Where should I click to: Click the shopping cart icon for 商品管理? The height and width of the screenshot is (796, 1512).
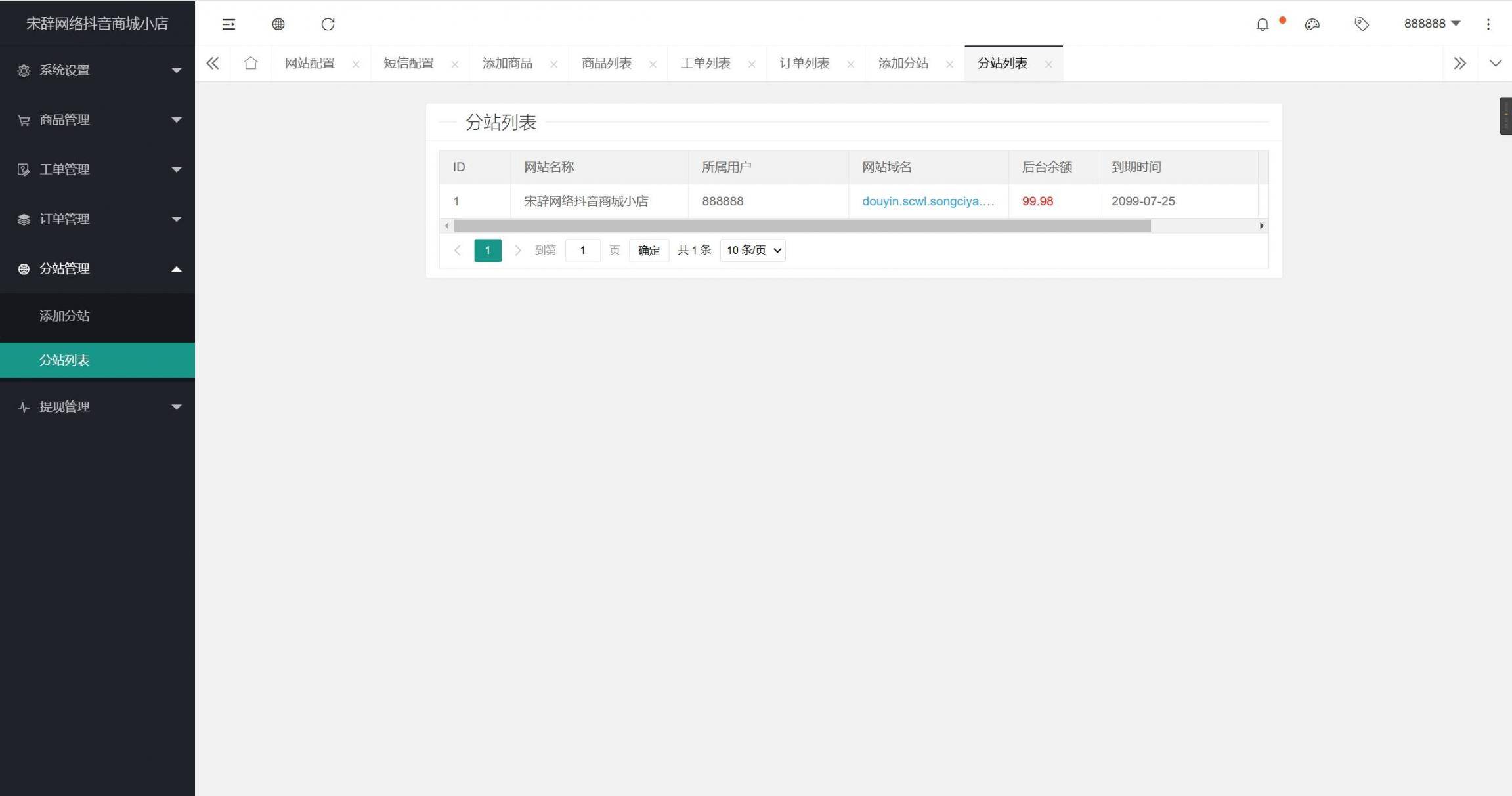click(23, 119)
